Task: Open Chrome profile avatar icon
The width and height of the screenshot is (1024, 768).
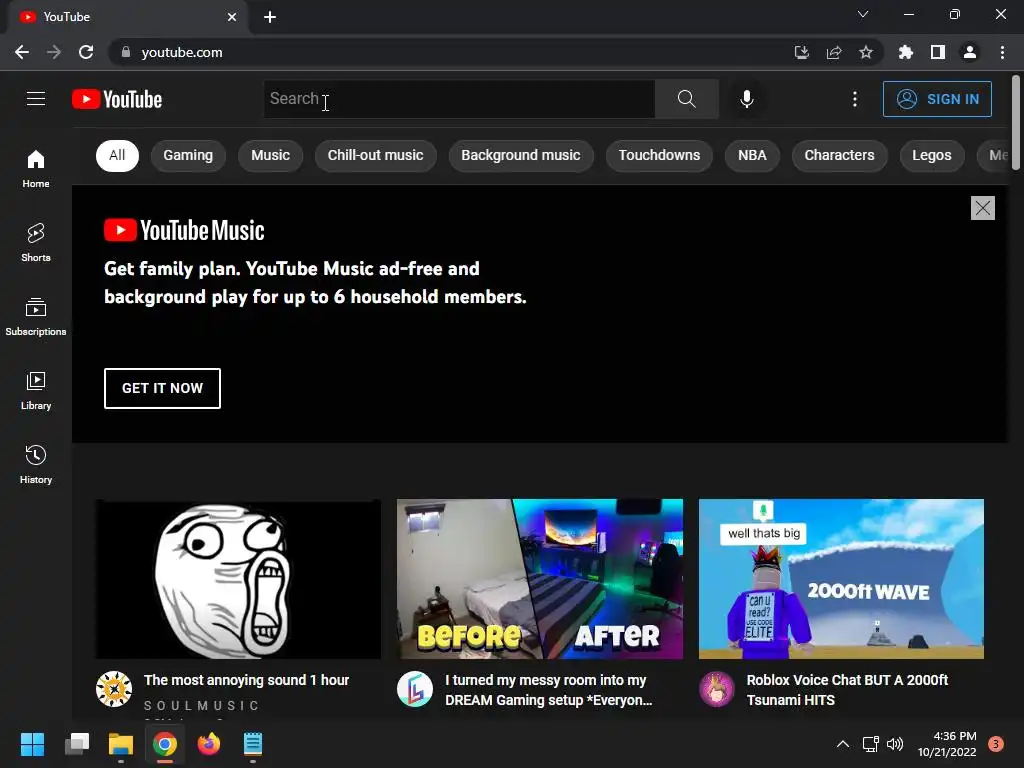Action: pyautogui.click(x=969, y=52)
